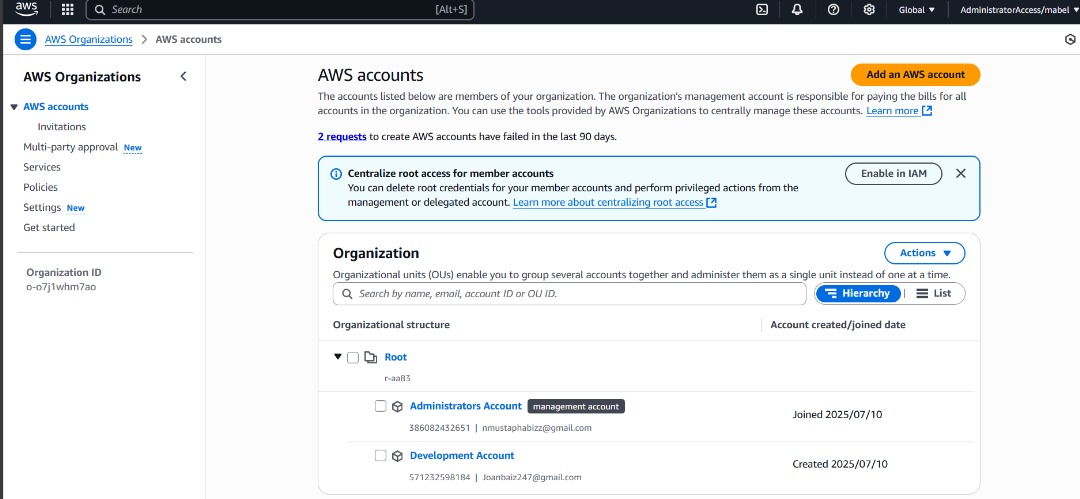1080x499 pixels.
Task: Switch to List view
Action: tap(934, 294)
